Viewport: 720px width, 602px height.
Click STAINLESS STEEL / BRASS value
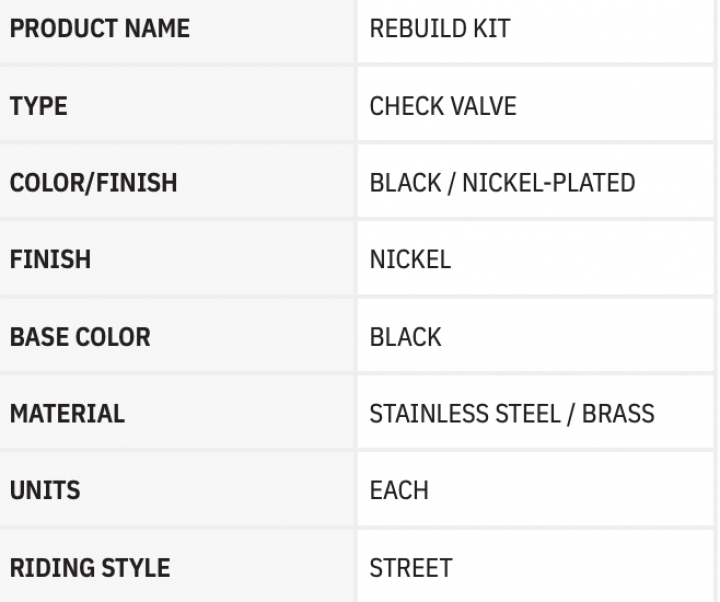point(512,413)
